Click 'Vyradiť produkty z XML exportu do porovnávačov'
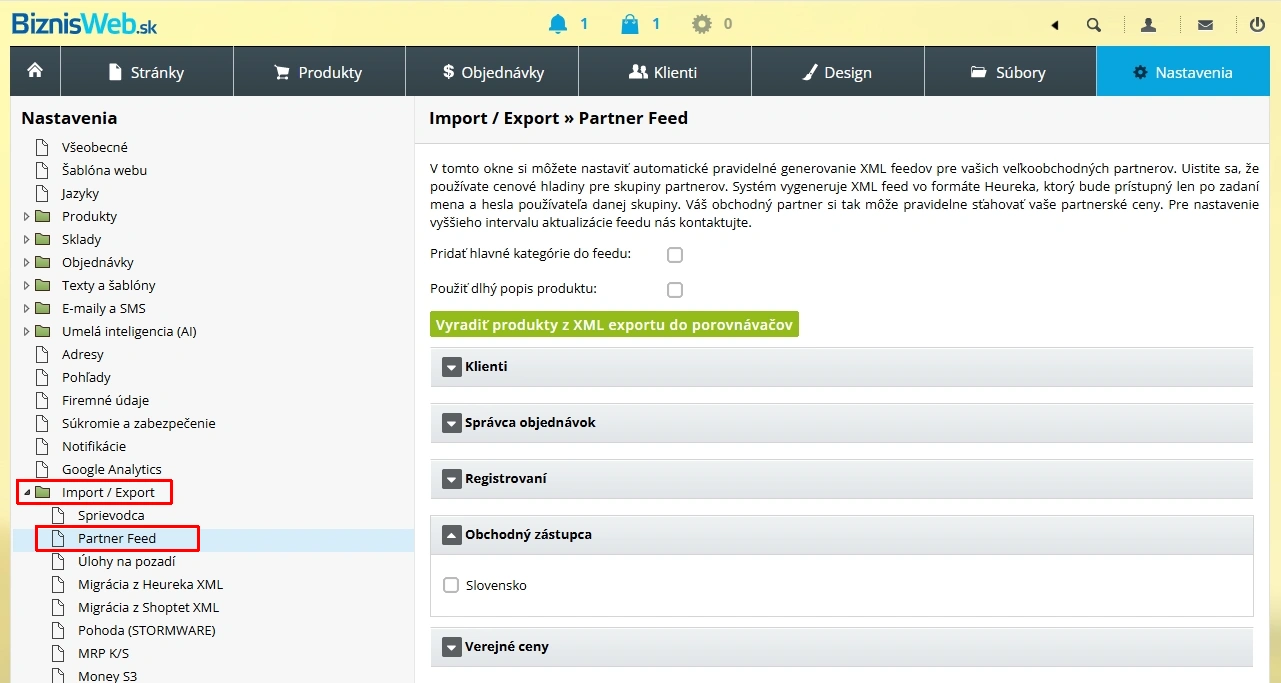This screenshot has height=683, width=1281. pyautogui.click(x=614, y=324)
